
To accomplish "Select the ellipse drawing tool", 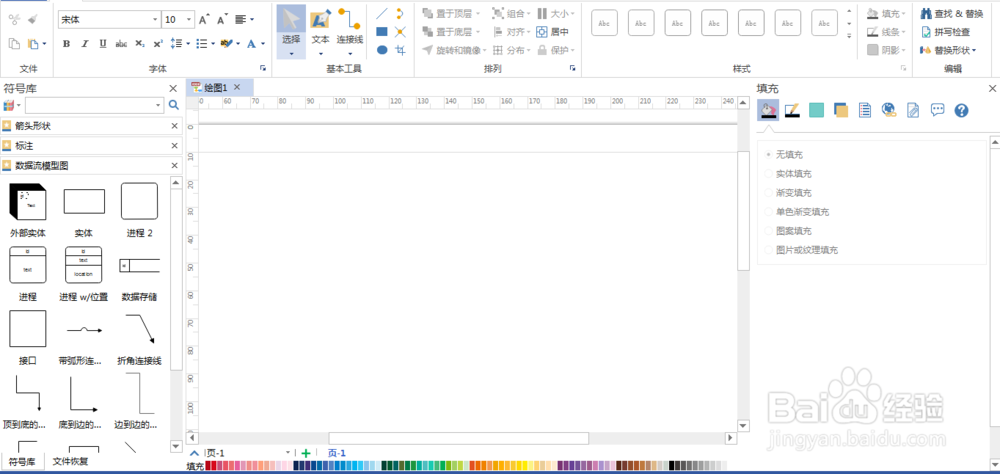I will click(381, 50).
